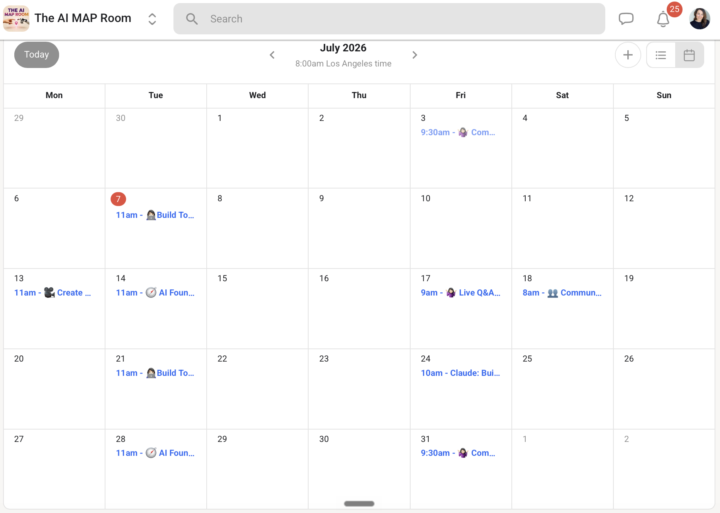Open the July 18 8am Commun... event

click(x=562, y=293)
